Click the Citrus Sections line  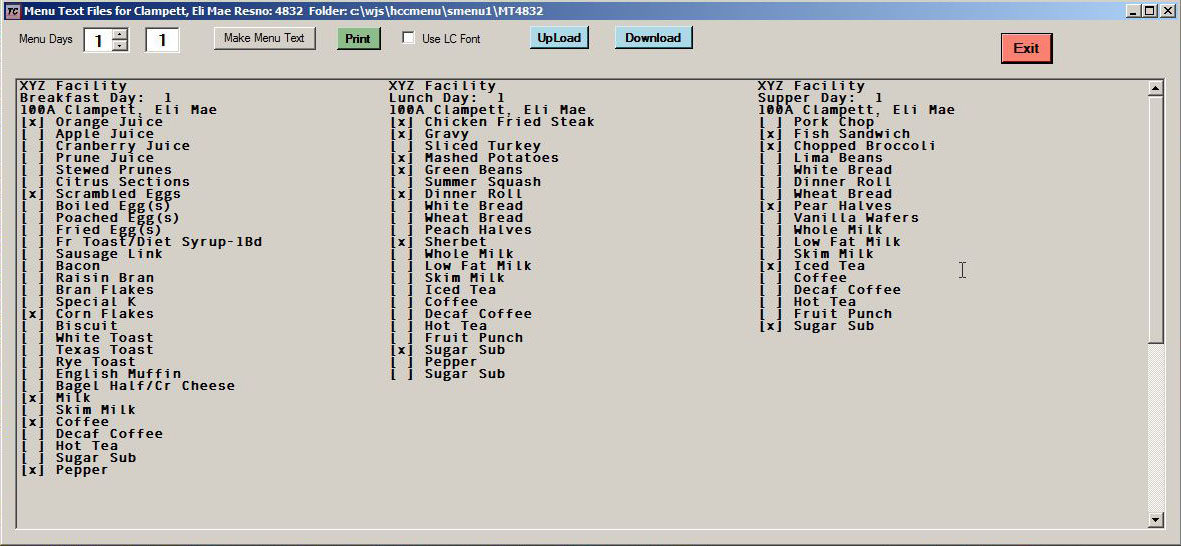(x=105, y=182)
